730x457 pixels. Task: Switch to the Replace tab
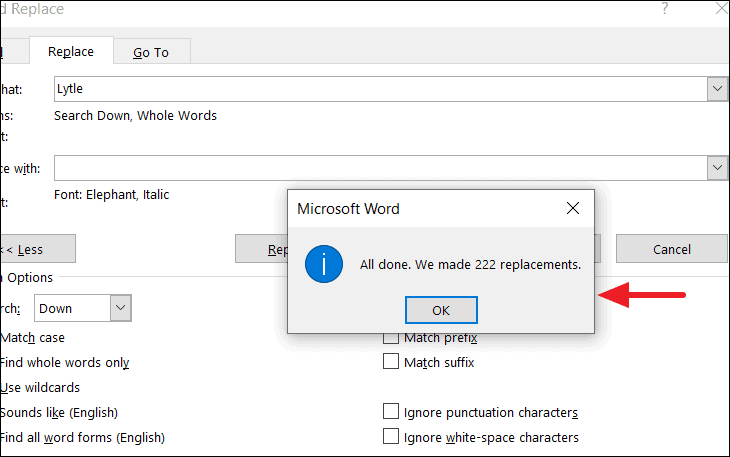pos(70,52)
